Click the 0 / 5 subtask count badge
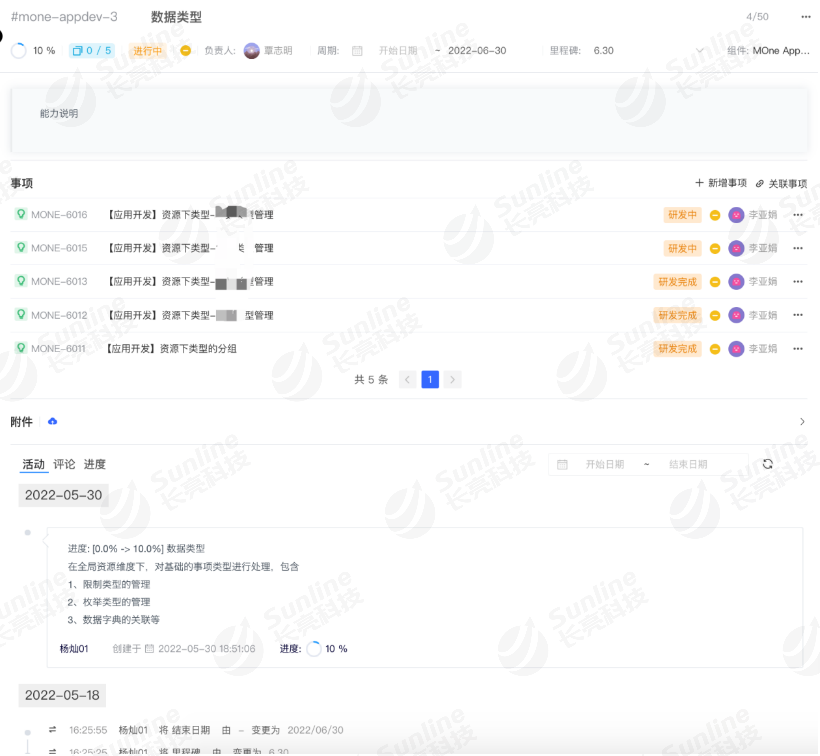Viewport: 820px width, 756px height. click(x=92, y=51)
